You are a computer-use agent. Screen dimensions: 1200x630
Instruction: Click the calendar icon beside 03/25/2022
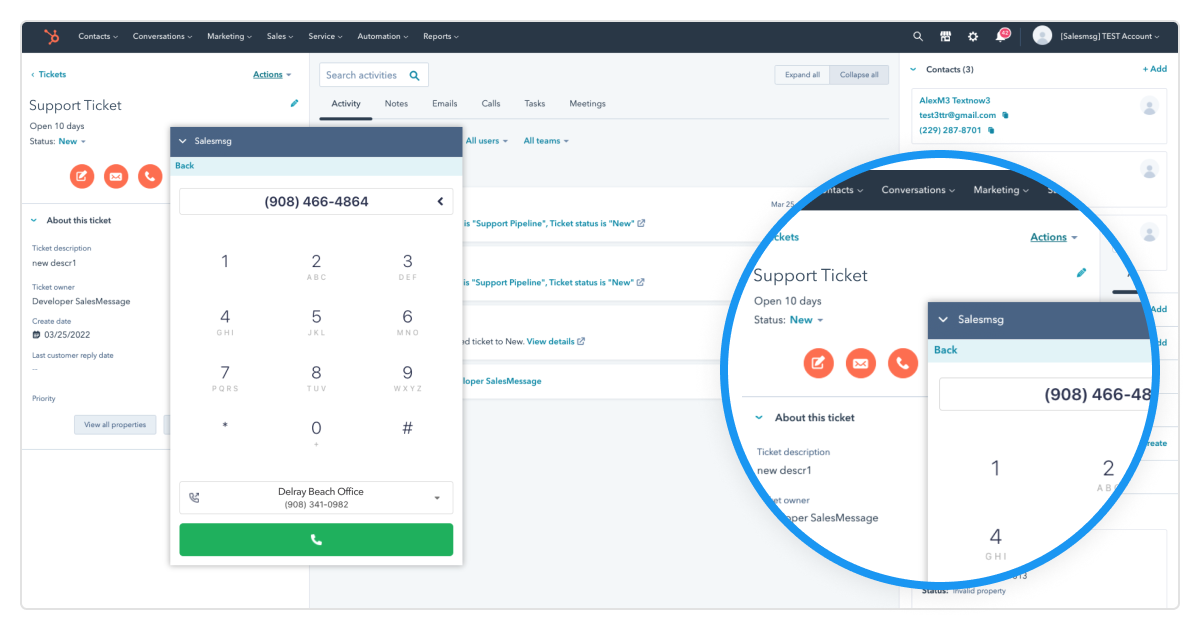(36, 335)
